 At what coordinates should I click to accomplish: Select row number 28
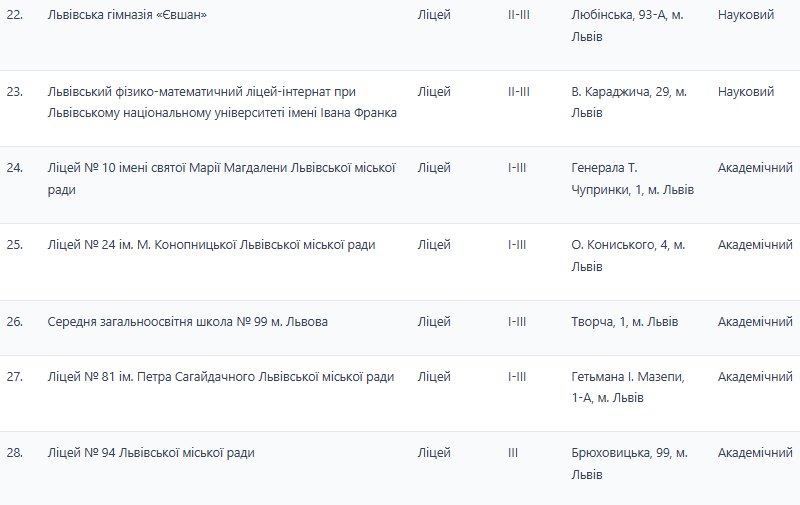tap(14, 453)
